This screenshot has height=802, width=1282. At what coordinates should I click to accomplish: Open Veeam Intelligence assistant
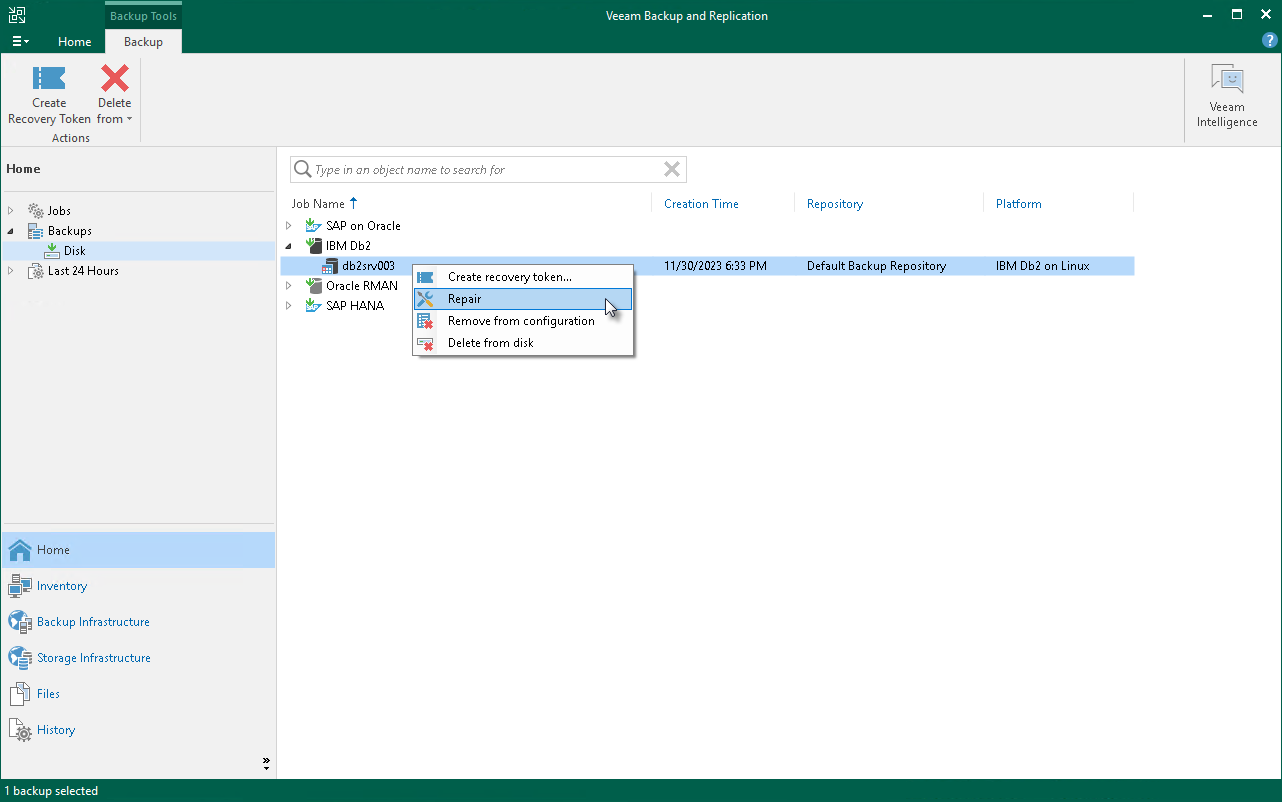pyautogui.click(x=1227, y=96)
